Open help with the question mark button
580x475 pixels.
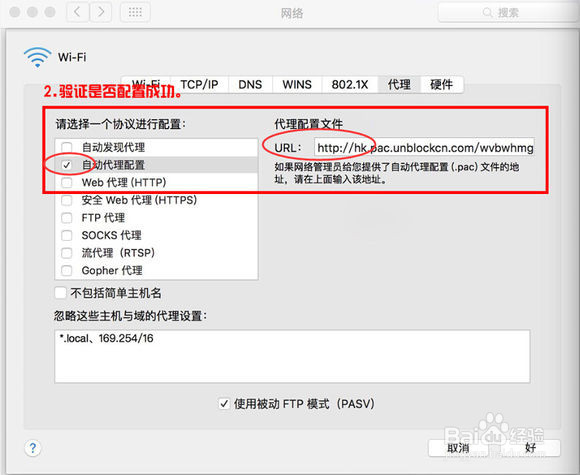33,448
